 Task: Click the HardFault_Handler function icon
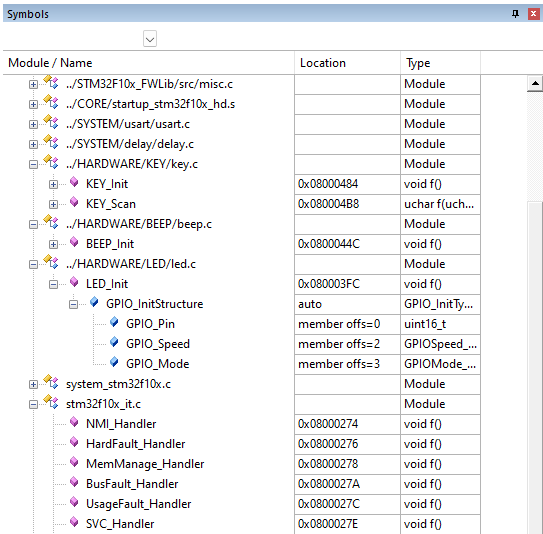(x=74, y=442)
